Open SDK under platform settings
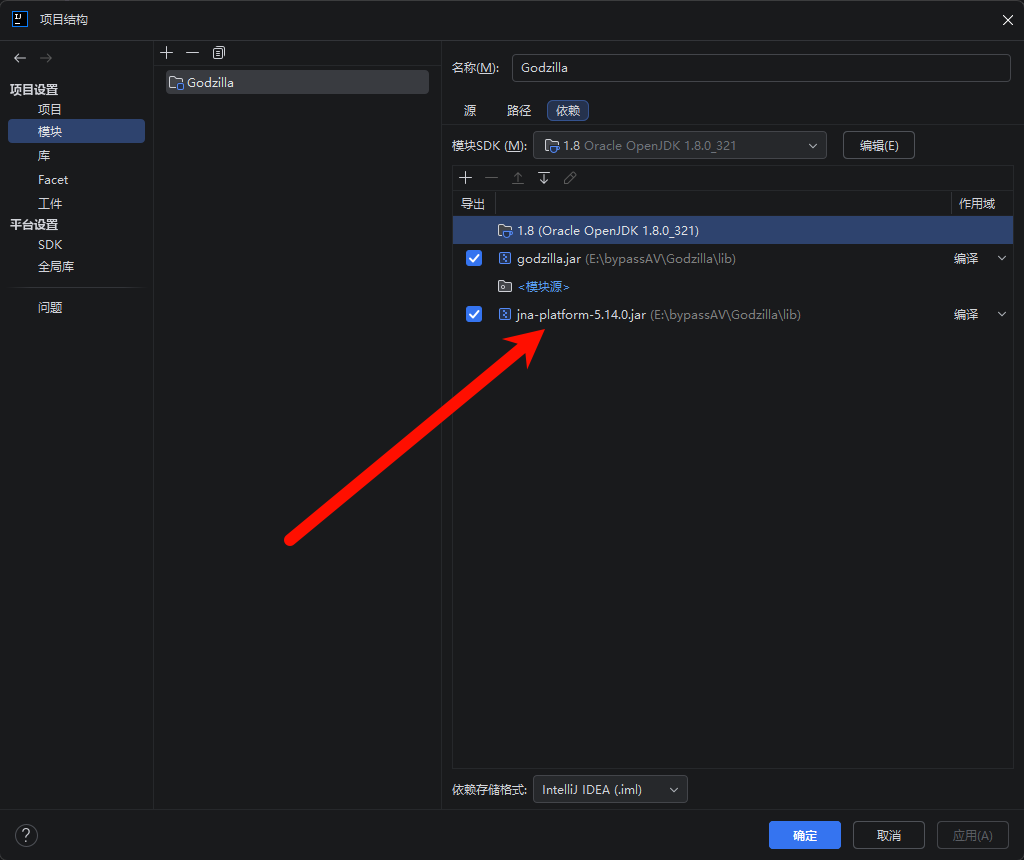Screen dimensions: 1024x860 coord(50,245)
